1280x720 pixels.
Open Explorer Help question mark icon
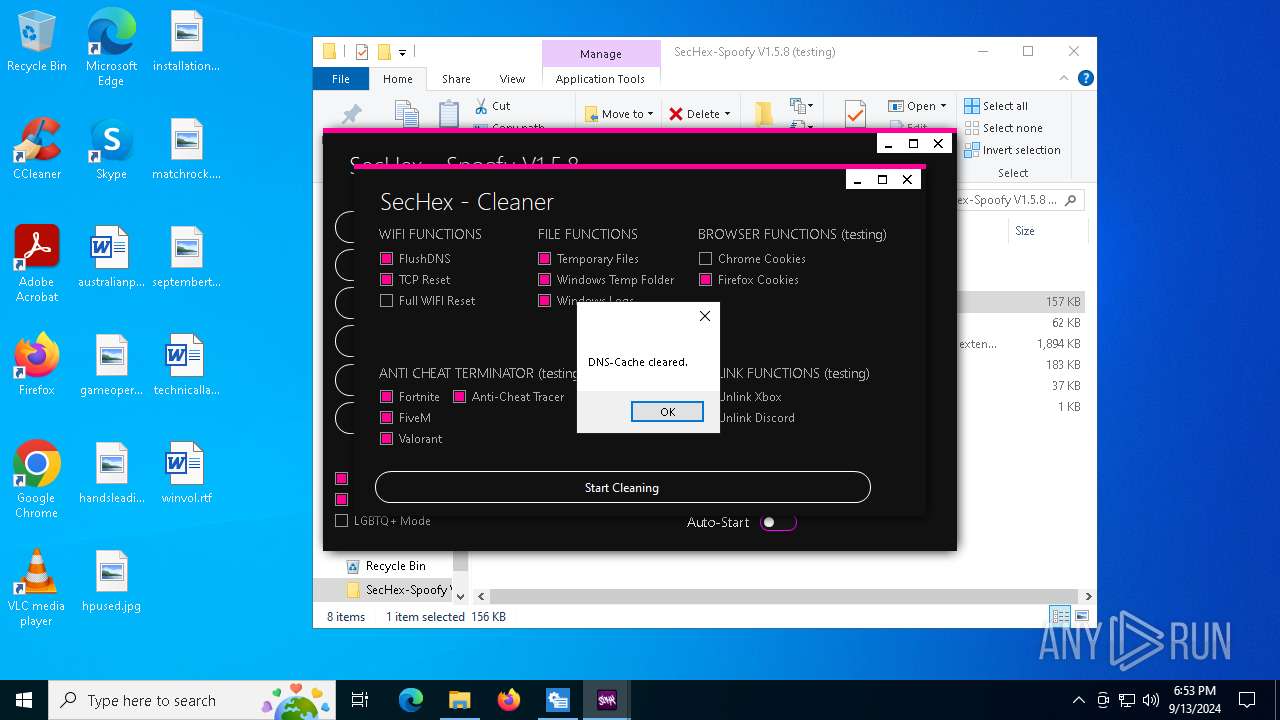pos(1086,78)
